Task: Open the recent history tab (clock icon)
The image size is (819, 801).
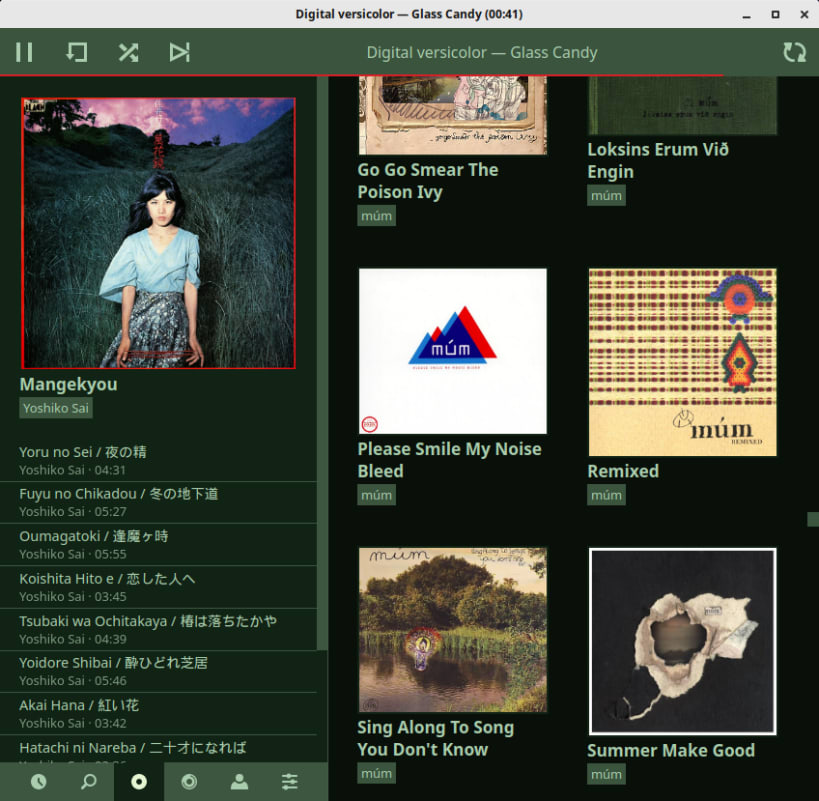Action: pyautogui.click(x=38, y=782)
